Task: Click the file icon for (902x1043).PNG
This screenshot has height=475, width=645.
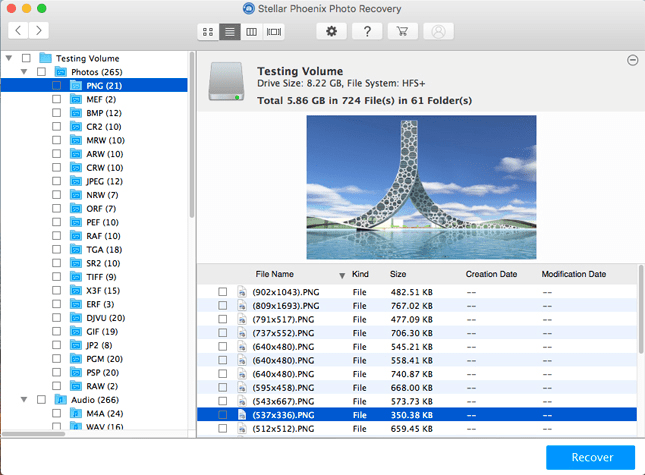Action: click(242, 292)
